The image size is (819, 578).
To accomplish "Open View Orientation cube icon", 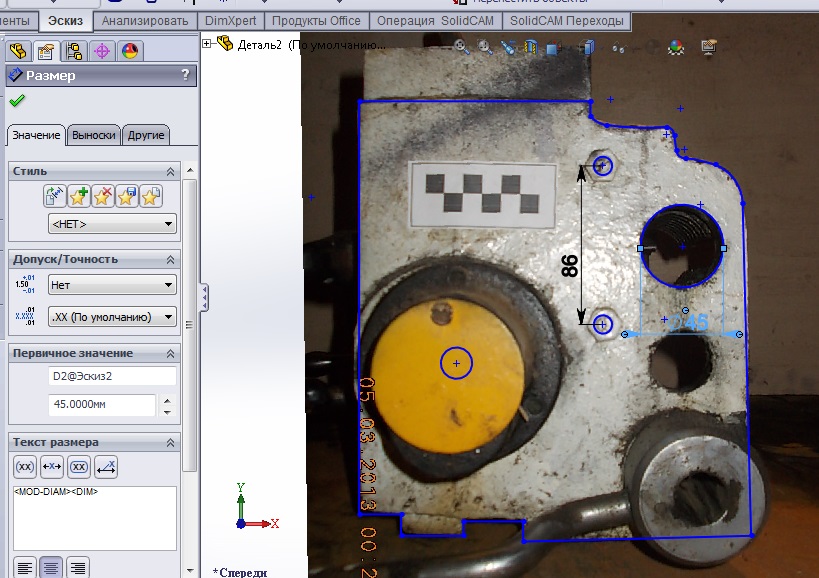I will (x=554, y=48).
